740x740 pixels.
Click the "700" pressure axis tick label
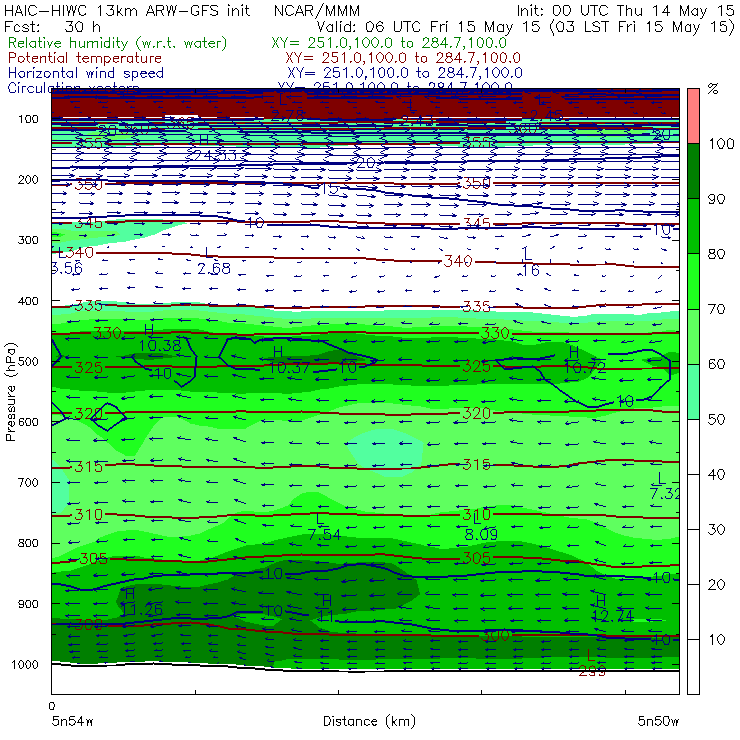point(28,482)
